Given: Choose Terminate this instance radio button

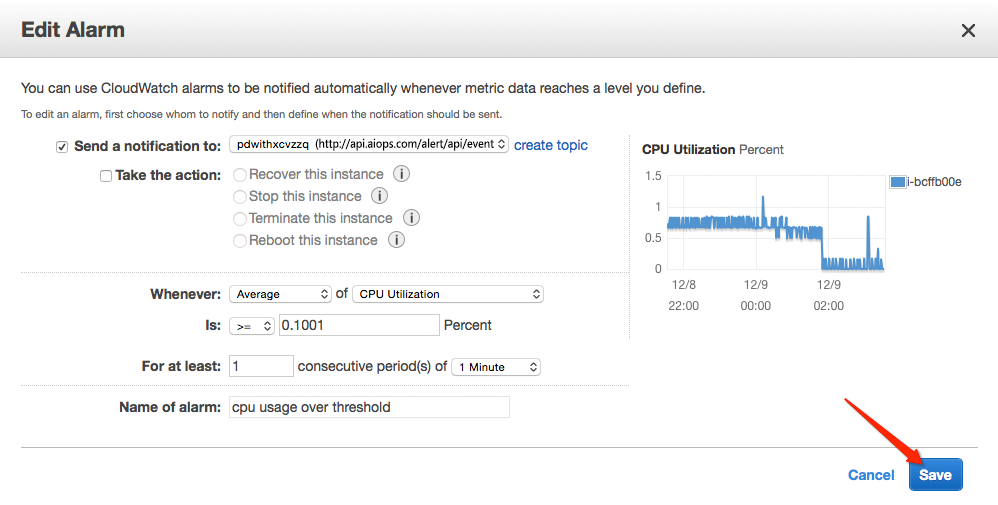Looking at the screenshot, I should [x=240, y=218].
